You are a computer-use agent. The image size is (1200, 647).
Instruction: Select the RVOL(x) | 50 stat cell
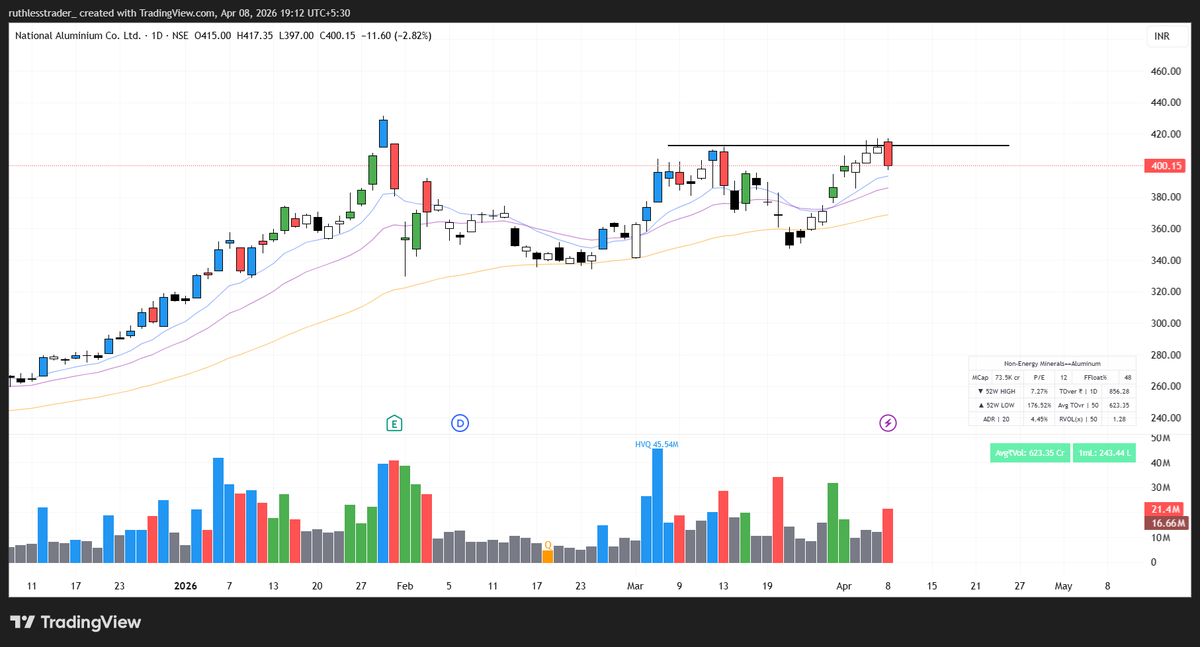[1078, 419]
